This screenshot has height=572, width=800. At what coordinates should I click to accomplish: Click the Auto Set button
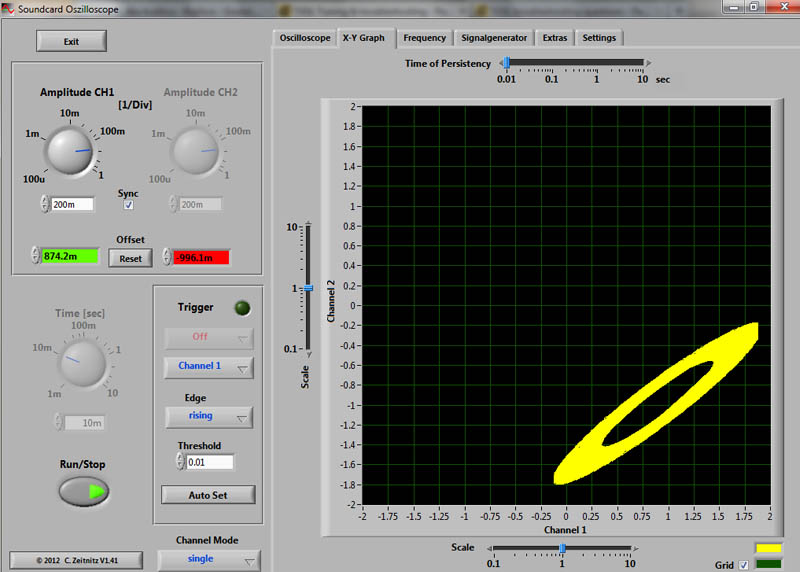tap(208, 494)
